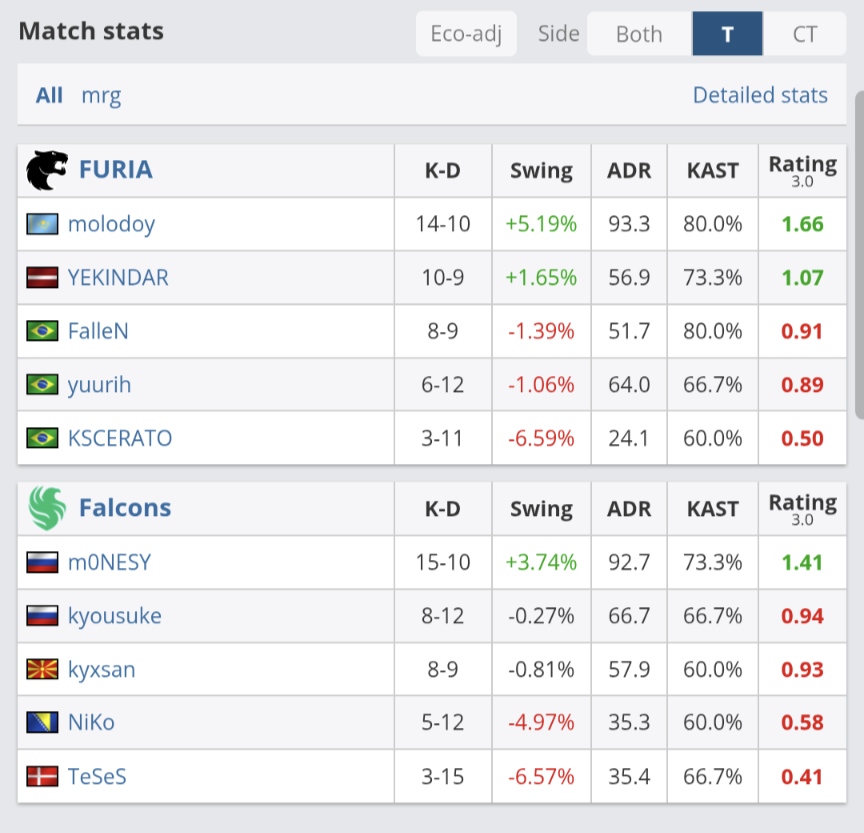Screen dimensions: 864x833
Task: Click the Latvia flag beside YEKINDAR
Action: click(x=42, y=278)
